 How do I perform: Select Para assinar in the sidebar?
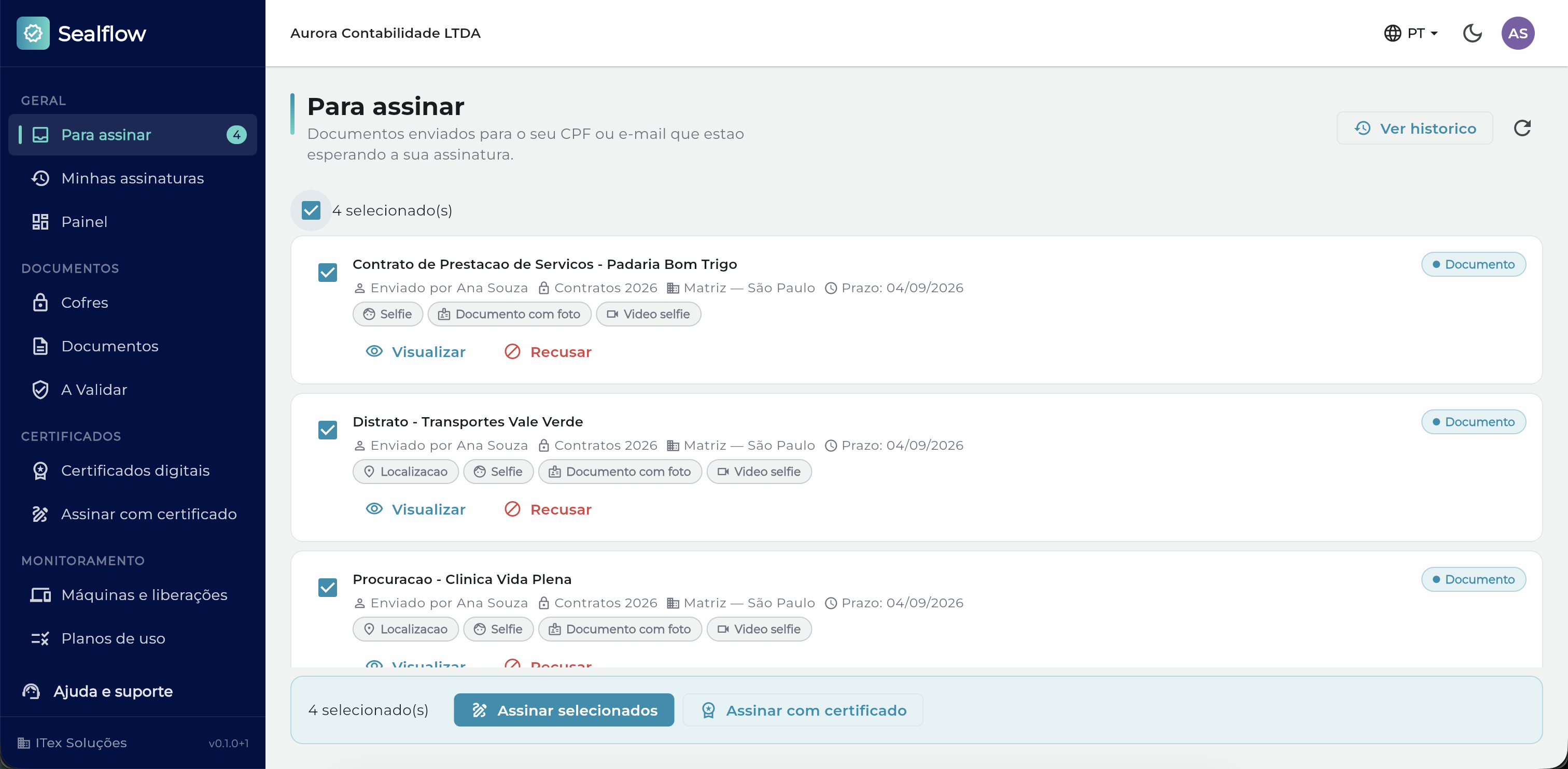pos(133,134)
